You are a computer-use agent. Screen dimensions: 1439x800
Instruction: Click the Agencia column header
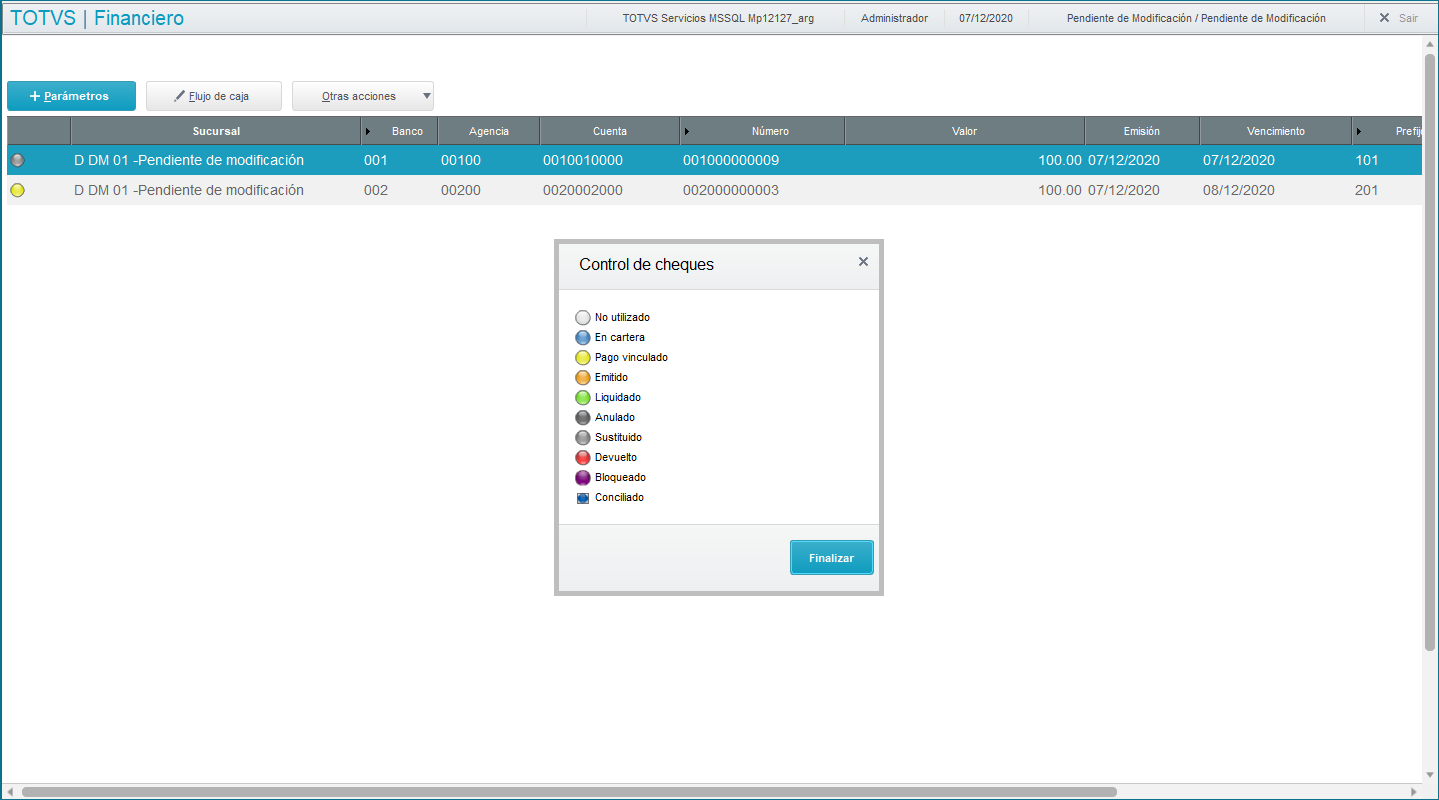pyautogui.click(x=489, y=131)
